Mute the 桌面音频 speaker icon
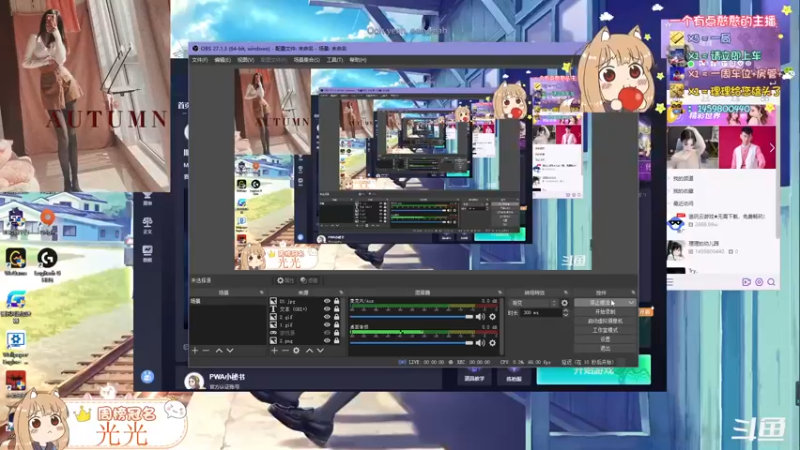This screenshot has height=450, width=800. coord(480,343)
